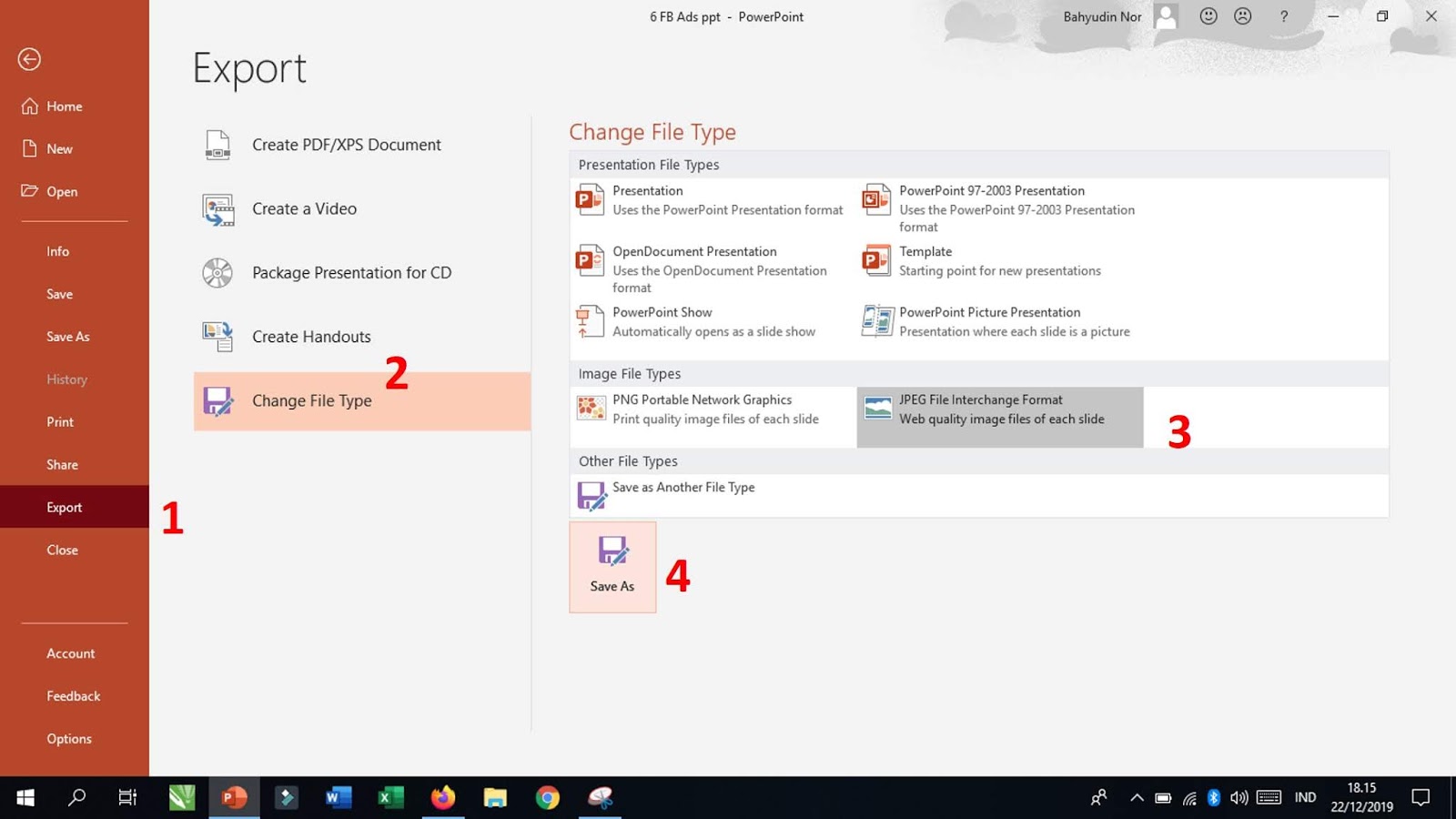Click the Change File Type floppy icon
This screenshot has height=819, width=1456.
click(217, 401)
